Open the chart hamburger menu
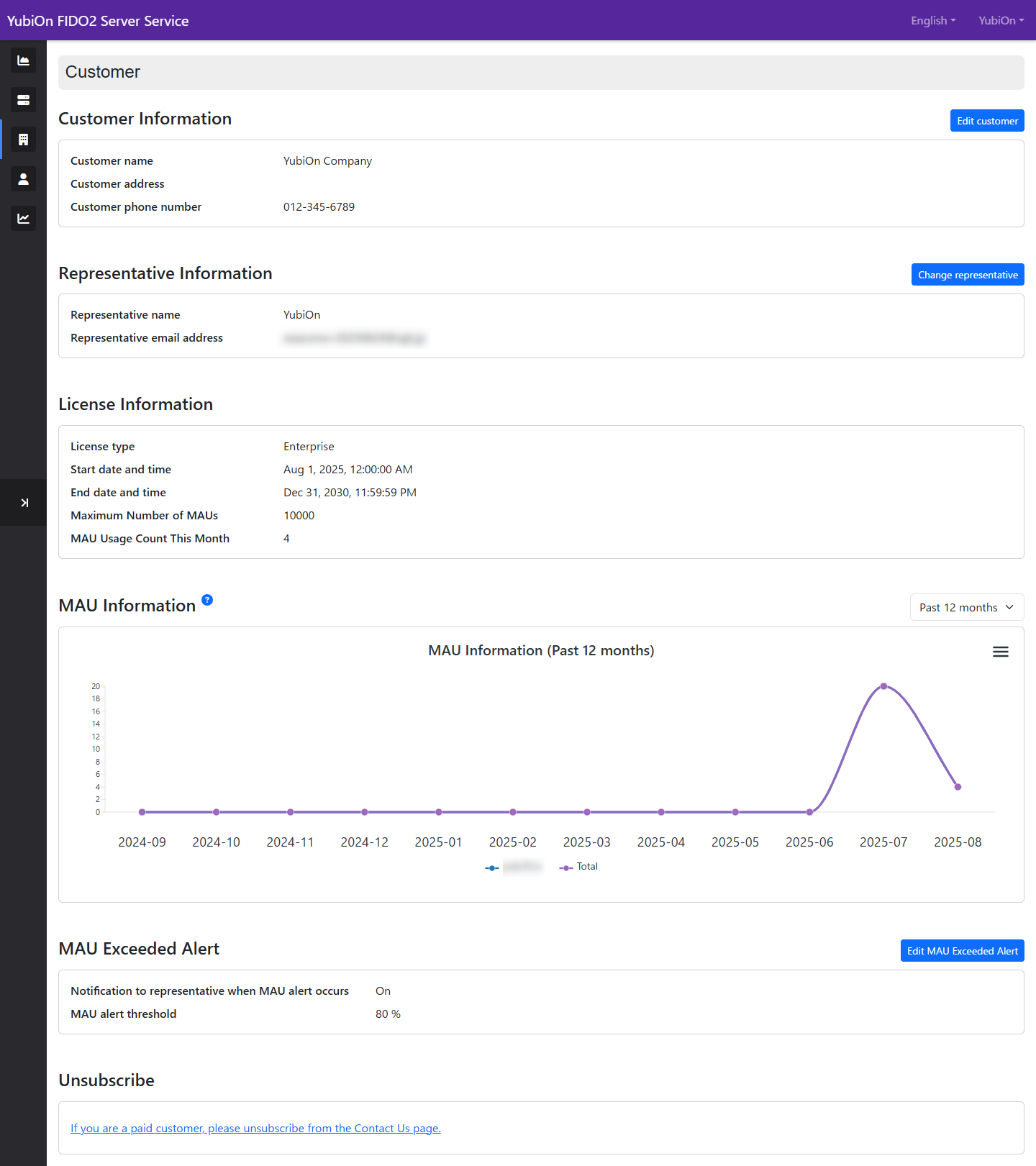This screenshot has width=1036, height=1166. [1000, 652]
